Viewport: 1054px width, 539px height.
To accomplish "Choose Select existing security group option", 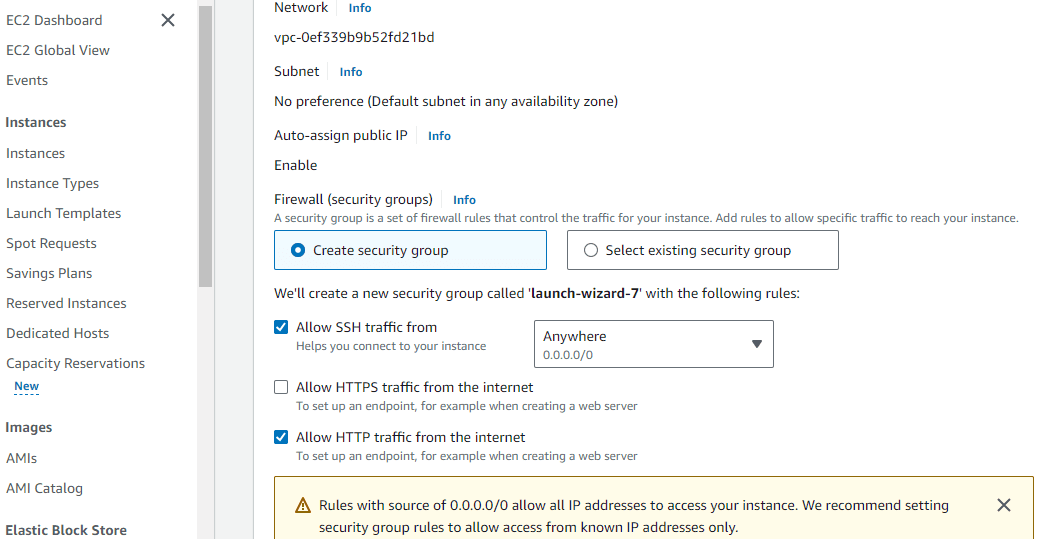I will tap(591, 251).
